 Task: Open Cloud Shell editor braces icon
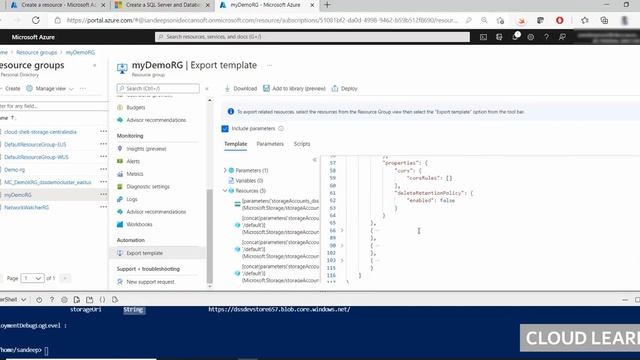point(102,300)
